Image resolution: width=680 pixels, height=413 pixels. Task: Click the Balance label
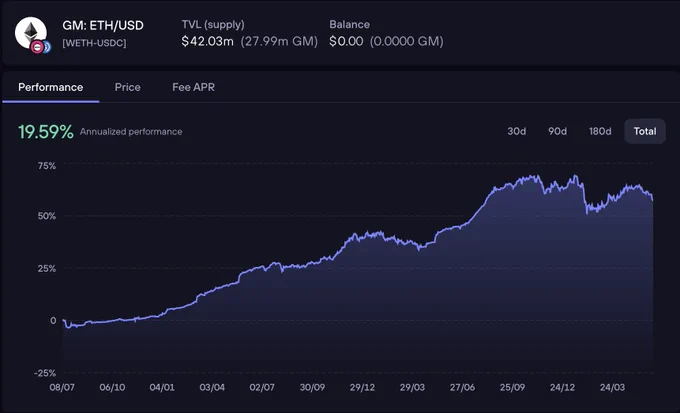click(x=350, y=24)
